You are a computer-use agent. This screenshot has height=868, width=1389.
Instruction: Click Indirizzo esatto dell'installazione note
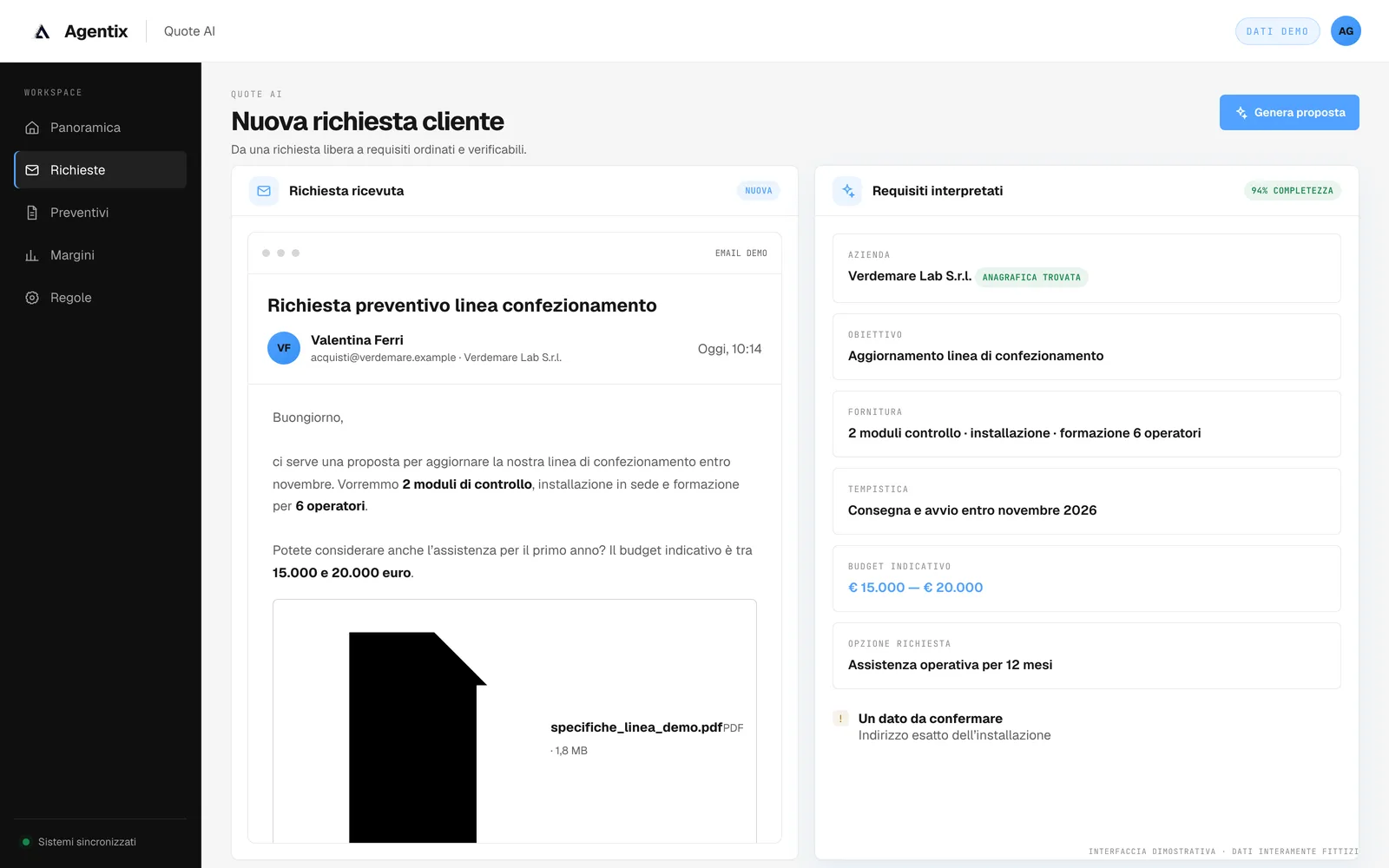point(954,735)
